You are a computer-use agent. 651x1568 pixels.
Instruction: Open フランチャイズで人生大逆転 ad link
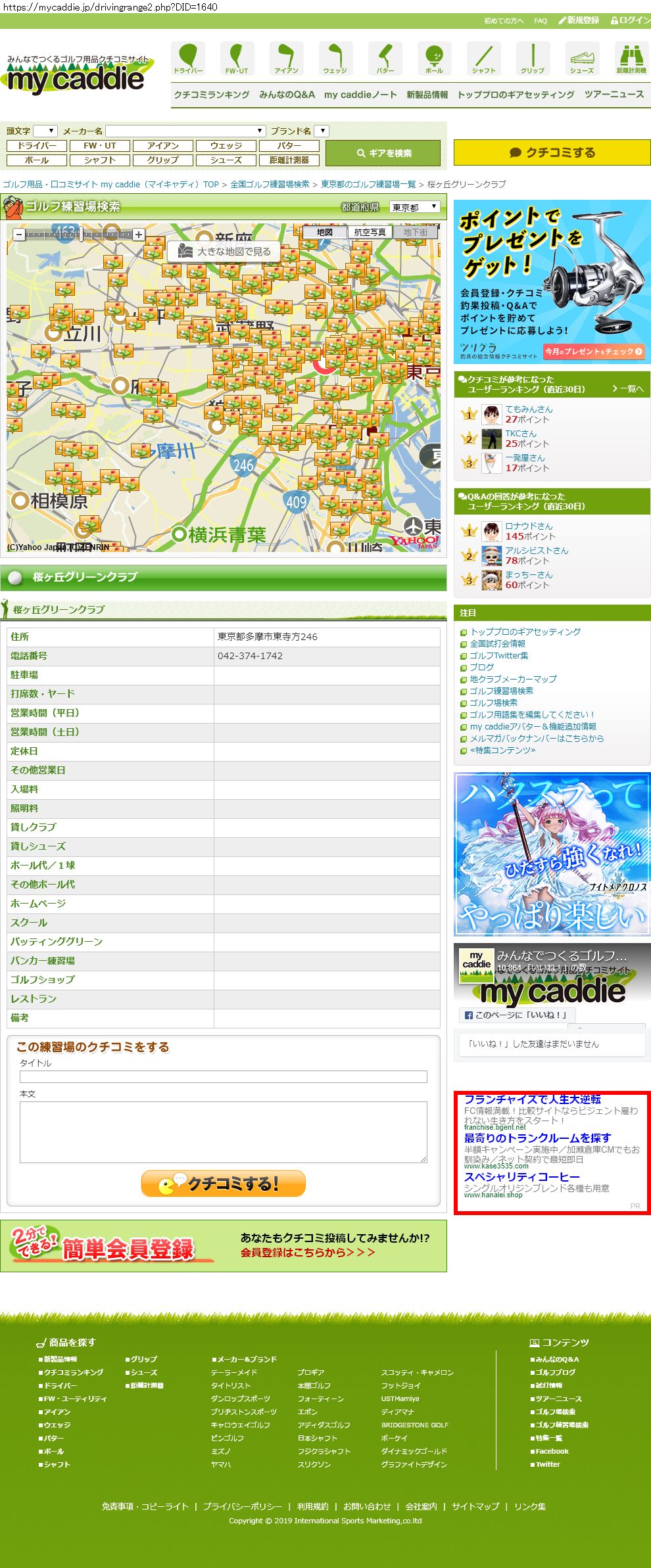pos(533,1099)
